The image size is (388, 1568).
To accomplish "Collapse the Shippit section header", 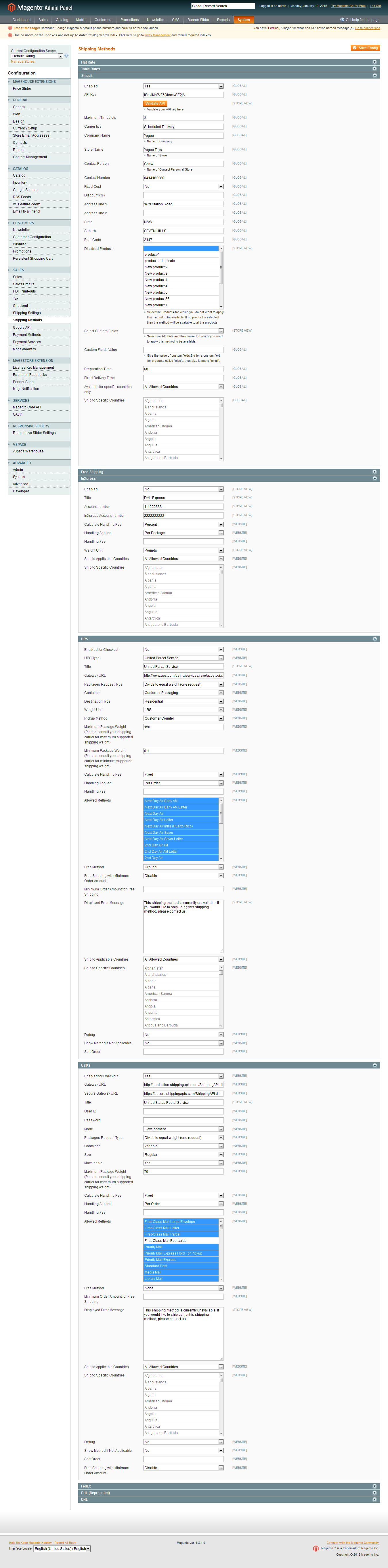I will point(229,75).
